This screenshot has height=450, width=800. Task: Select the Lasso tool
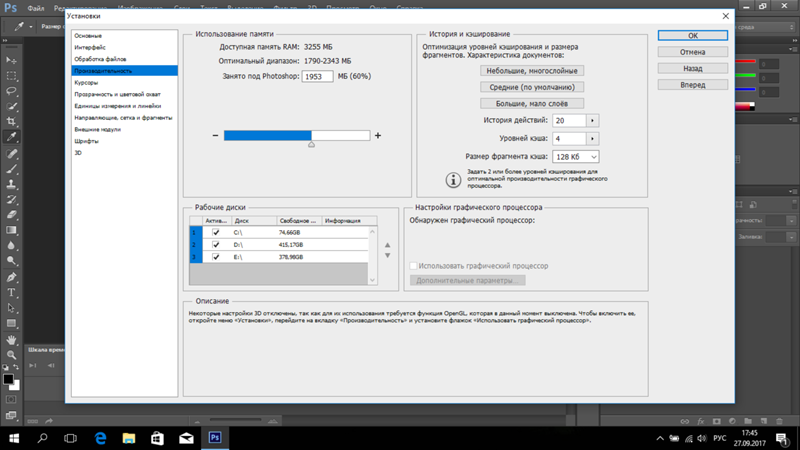pyautogui.click(x=11, y=91)
